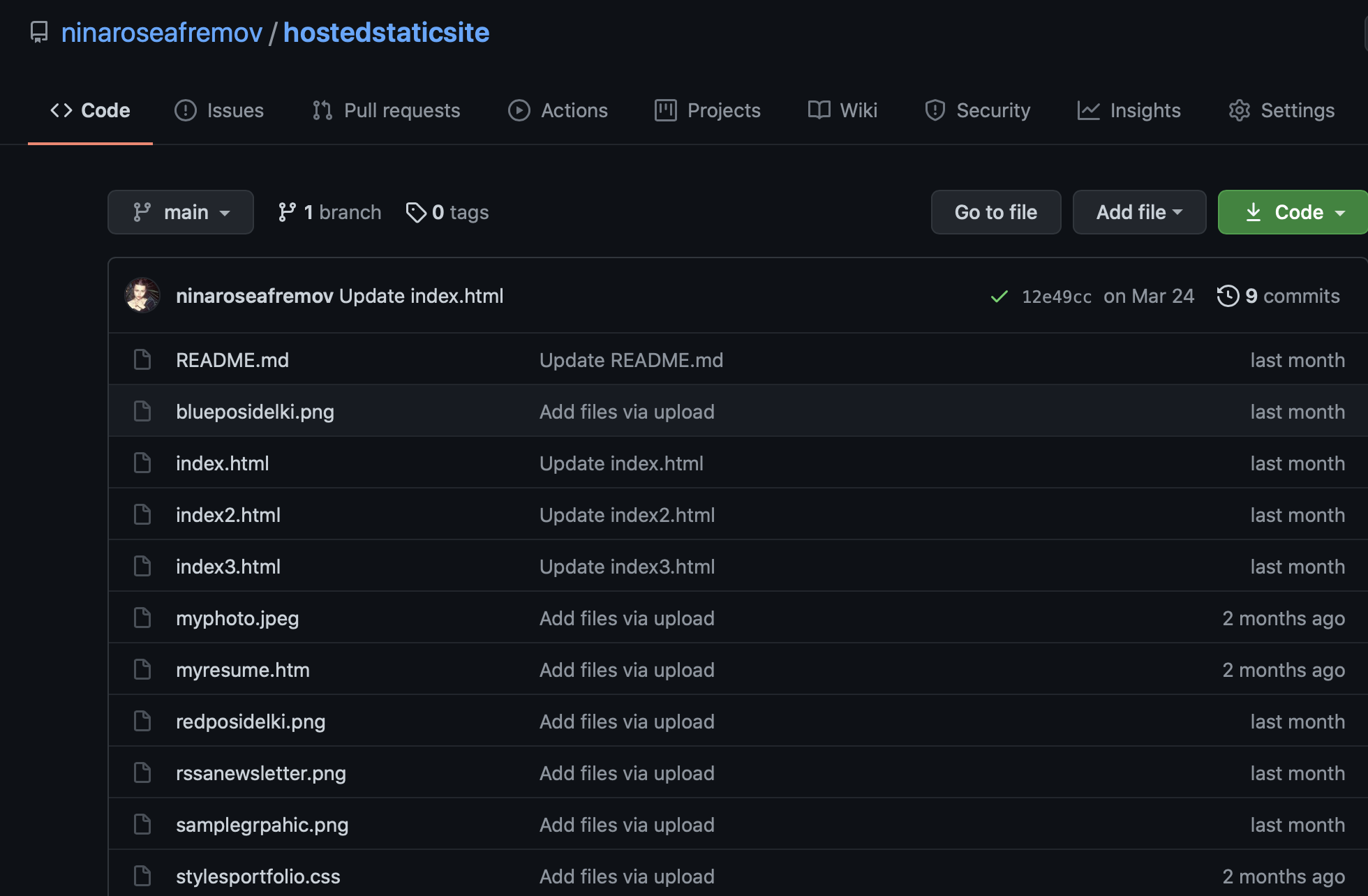Open Add files via upload for myphoto.jpeg

click(x=627, y=618)
